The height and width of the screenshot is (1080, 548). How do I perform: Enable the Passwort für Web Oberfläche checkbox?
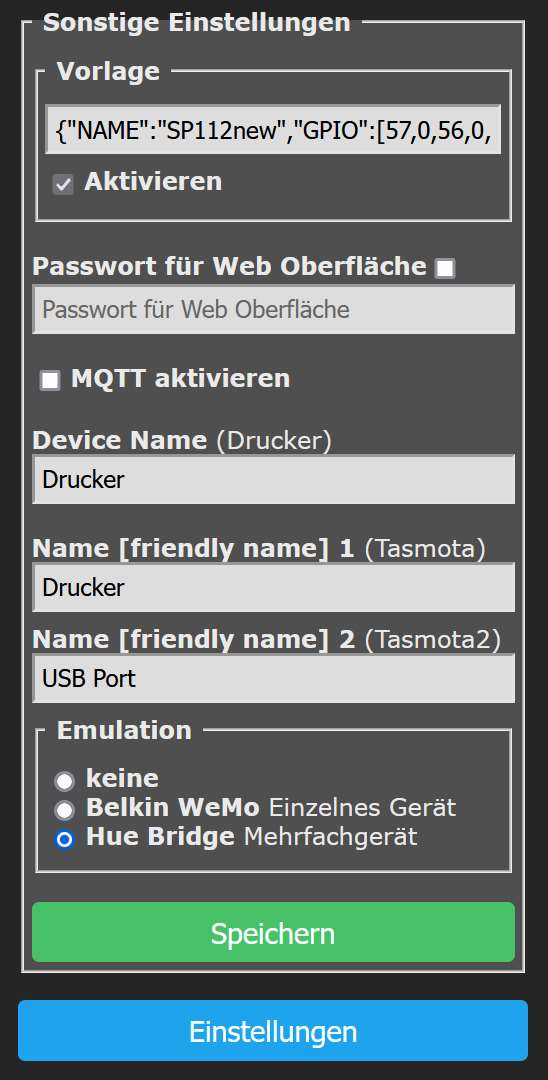(445, 269)
